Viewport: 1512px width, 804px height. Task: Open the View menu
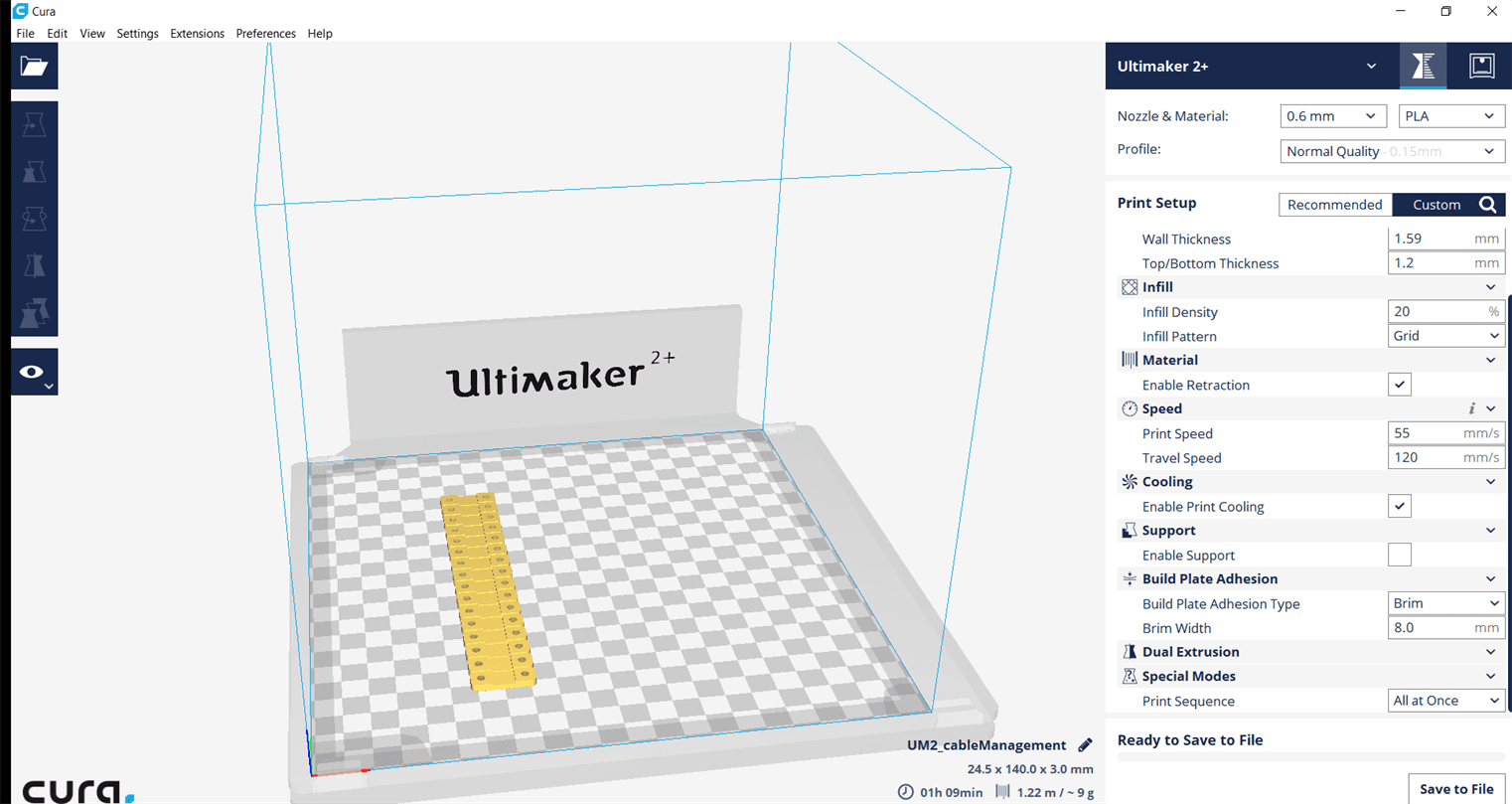(92, 34)
